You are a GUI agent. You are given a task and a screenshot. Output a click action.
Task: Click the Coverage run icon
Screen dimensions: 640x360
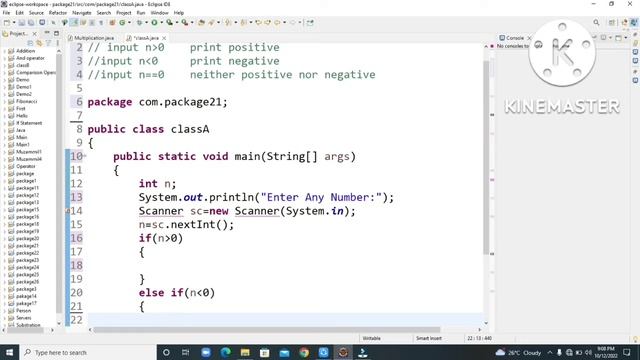point(169,22)
